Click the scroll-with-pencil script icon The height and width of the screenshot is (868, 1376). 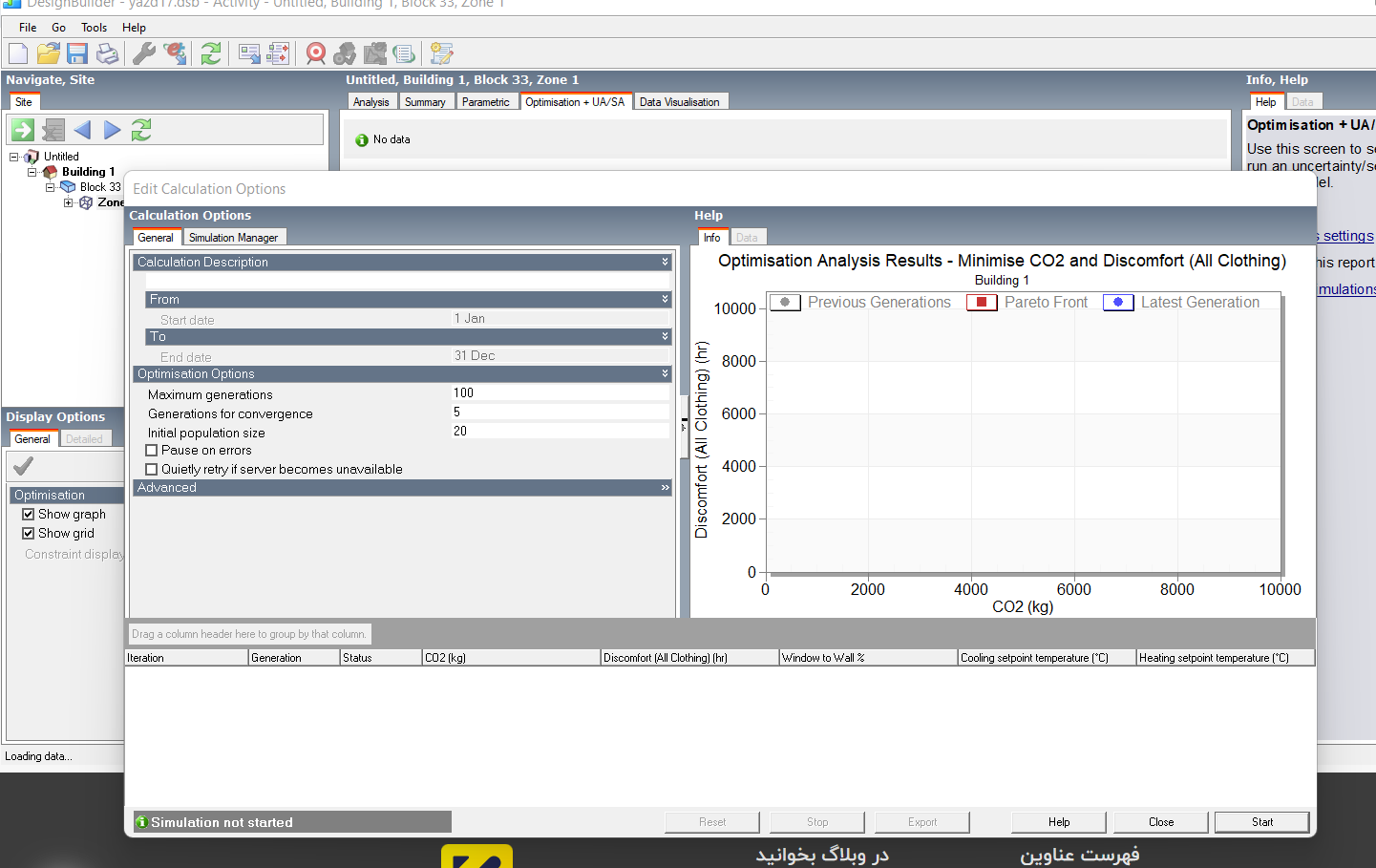441,53
